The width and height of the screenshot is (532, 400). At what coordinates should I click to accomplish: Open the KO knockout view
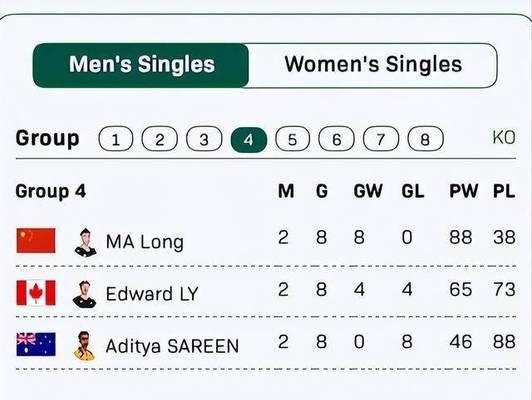point(504,138)
